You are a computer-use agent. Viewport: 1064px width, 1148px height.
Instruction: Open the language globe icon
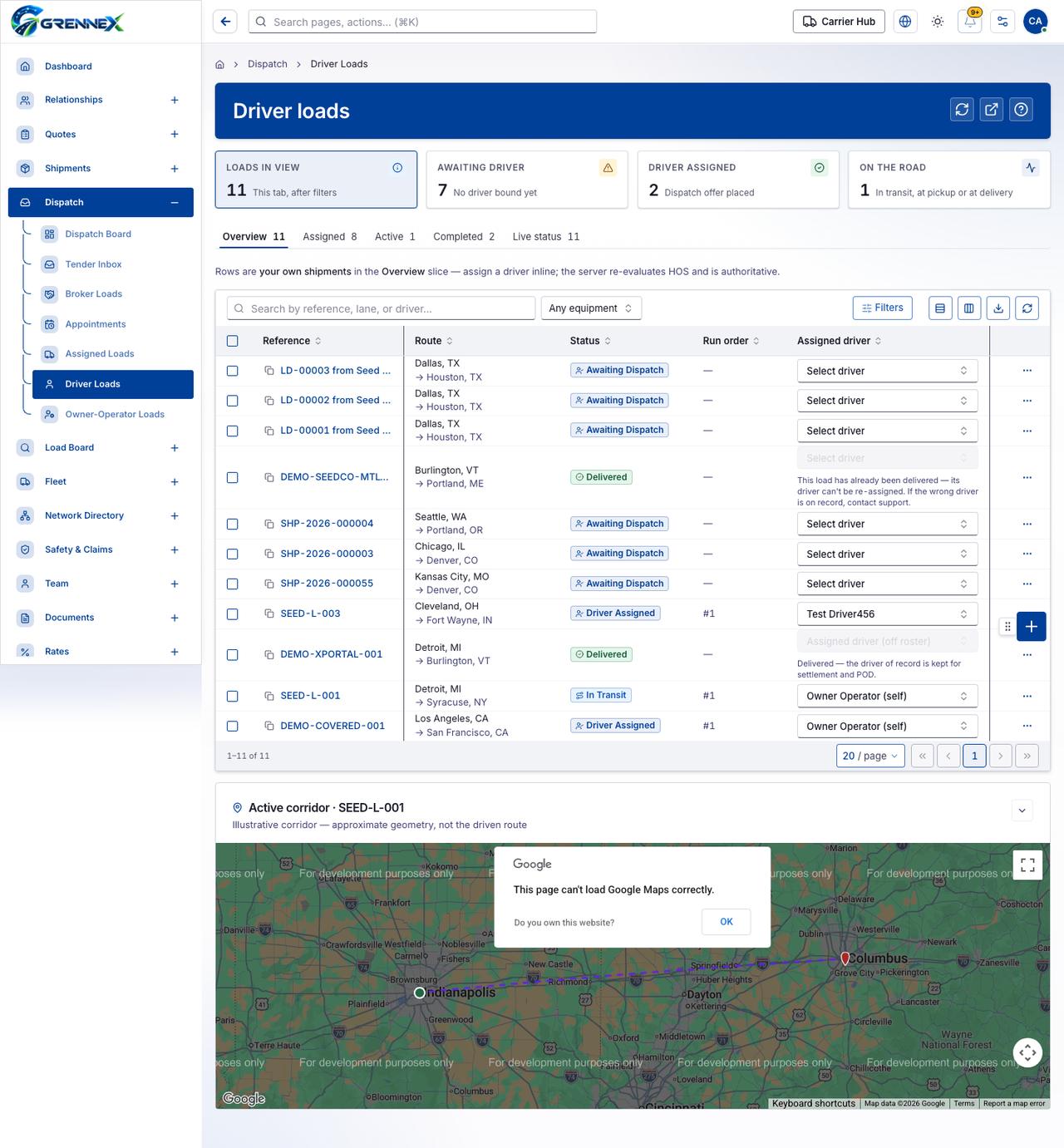pyautogui.click(x=905, y=22)
